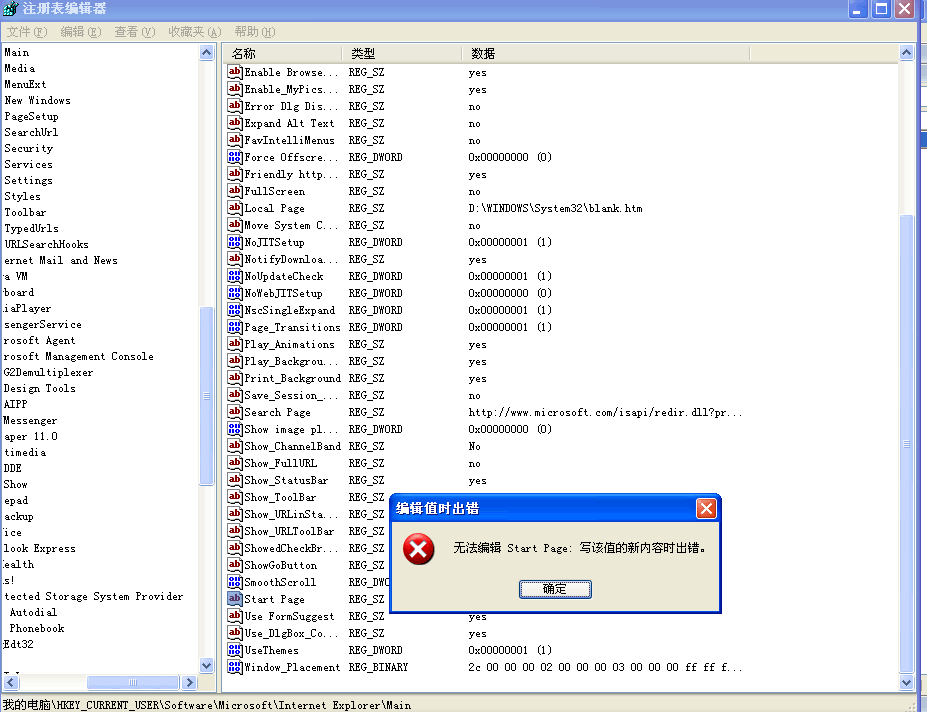Sort by the 数据 column header
Viewport: 927px width, 712px height.
click(x=606, y=54)
